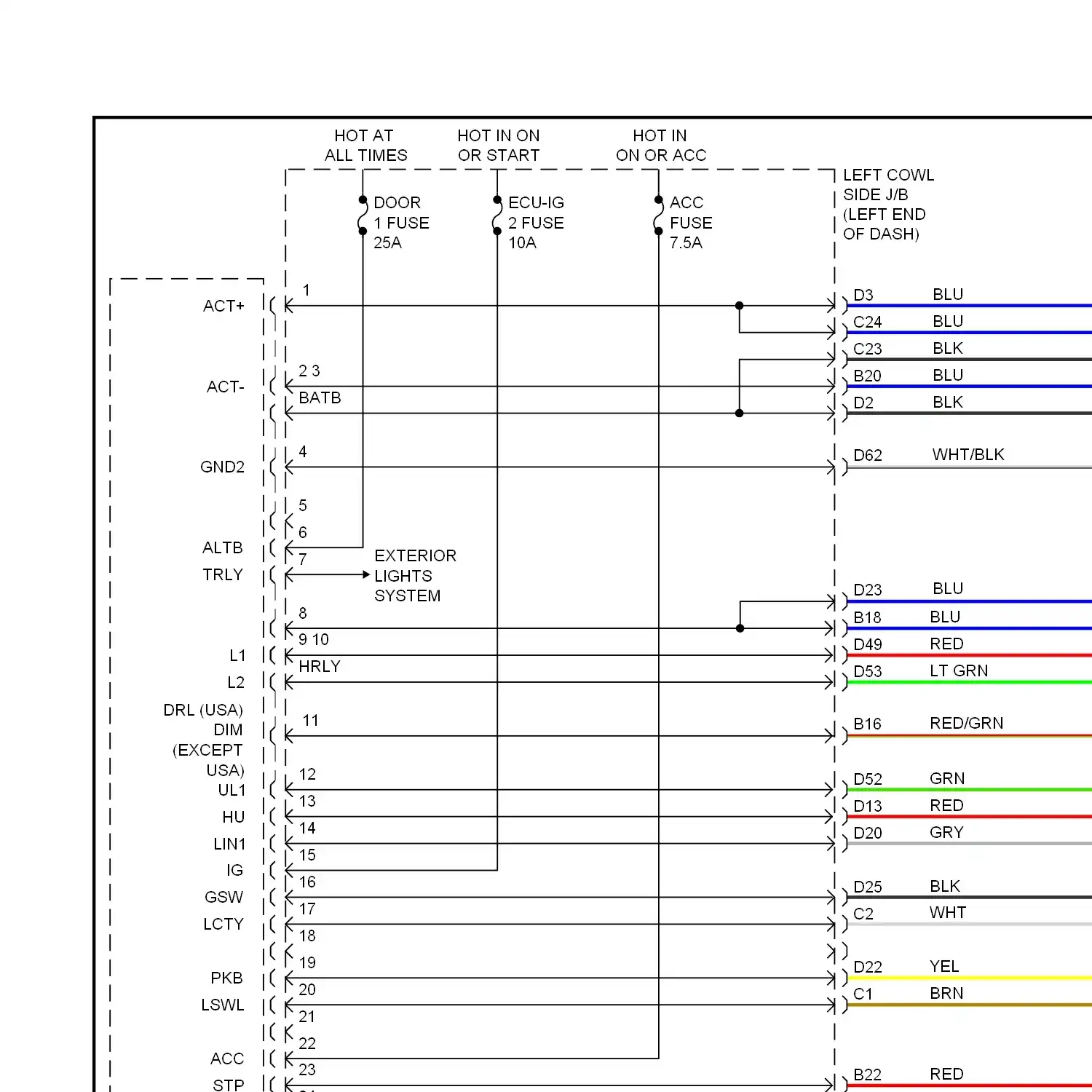Select the GND2 terminal label

tap(222, 467)
